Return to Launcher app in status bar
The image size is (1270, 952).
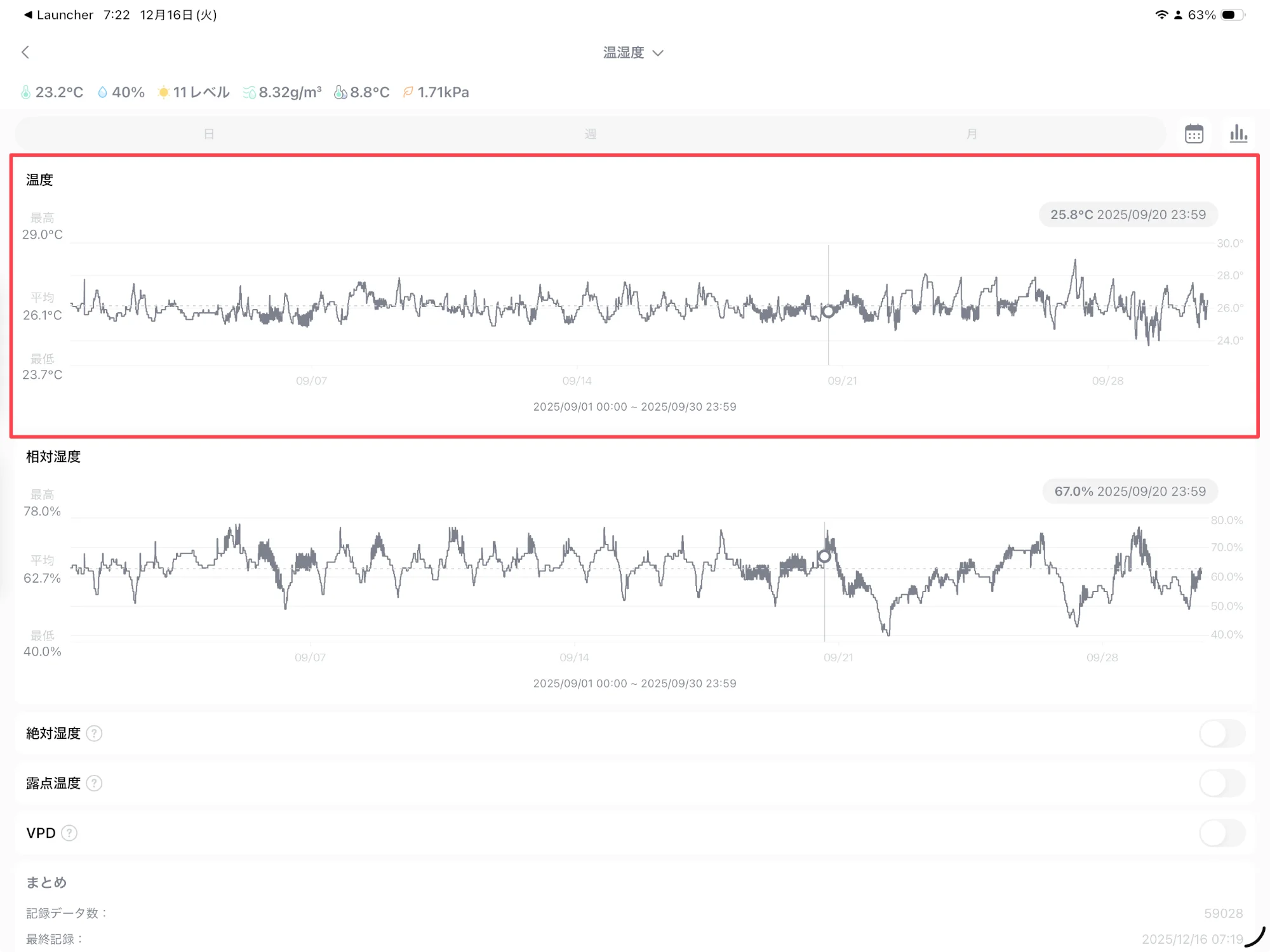coord(58,15)
